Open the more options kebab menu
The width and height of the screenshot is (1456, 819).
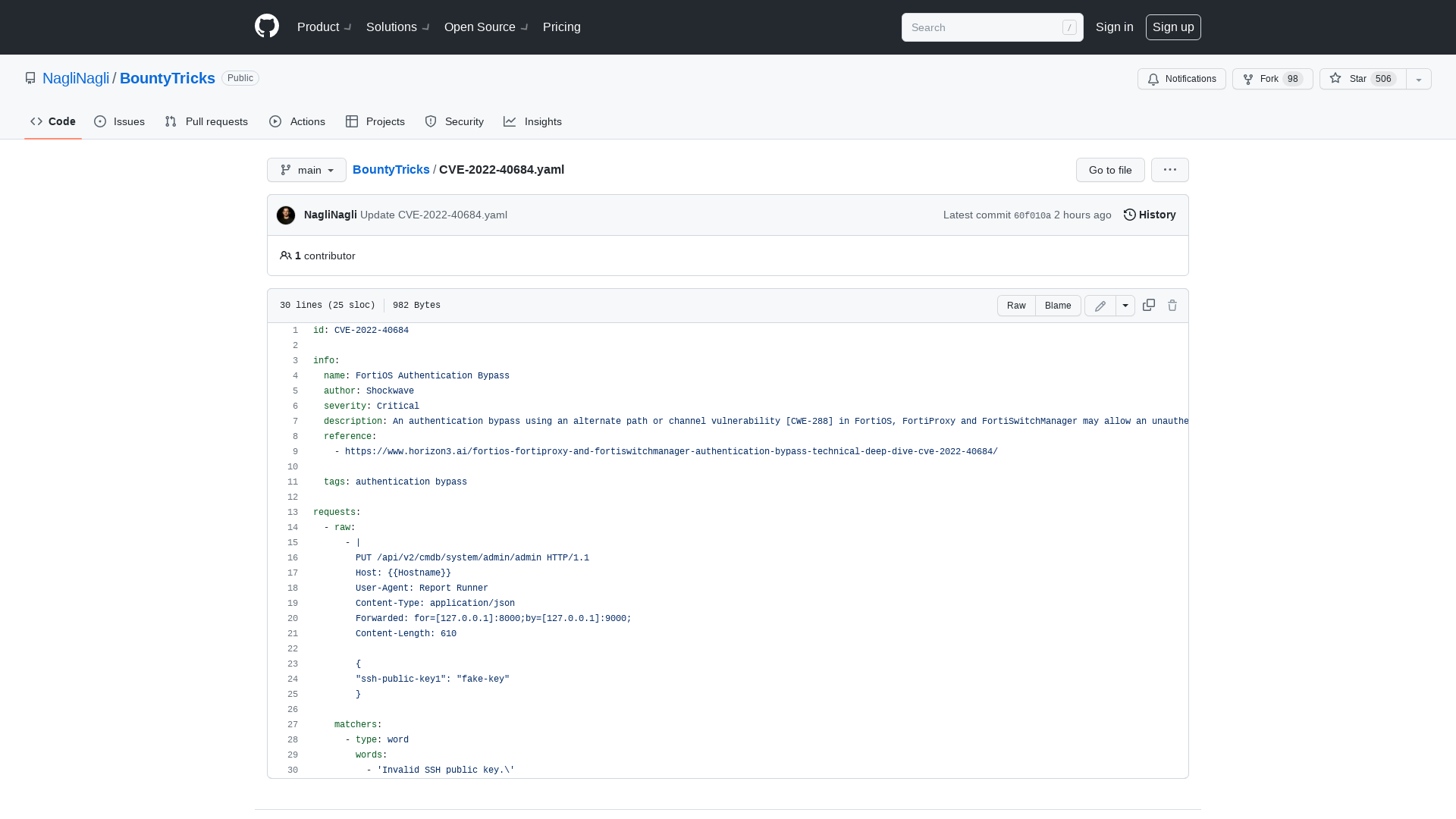[x=1169, y=170]
